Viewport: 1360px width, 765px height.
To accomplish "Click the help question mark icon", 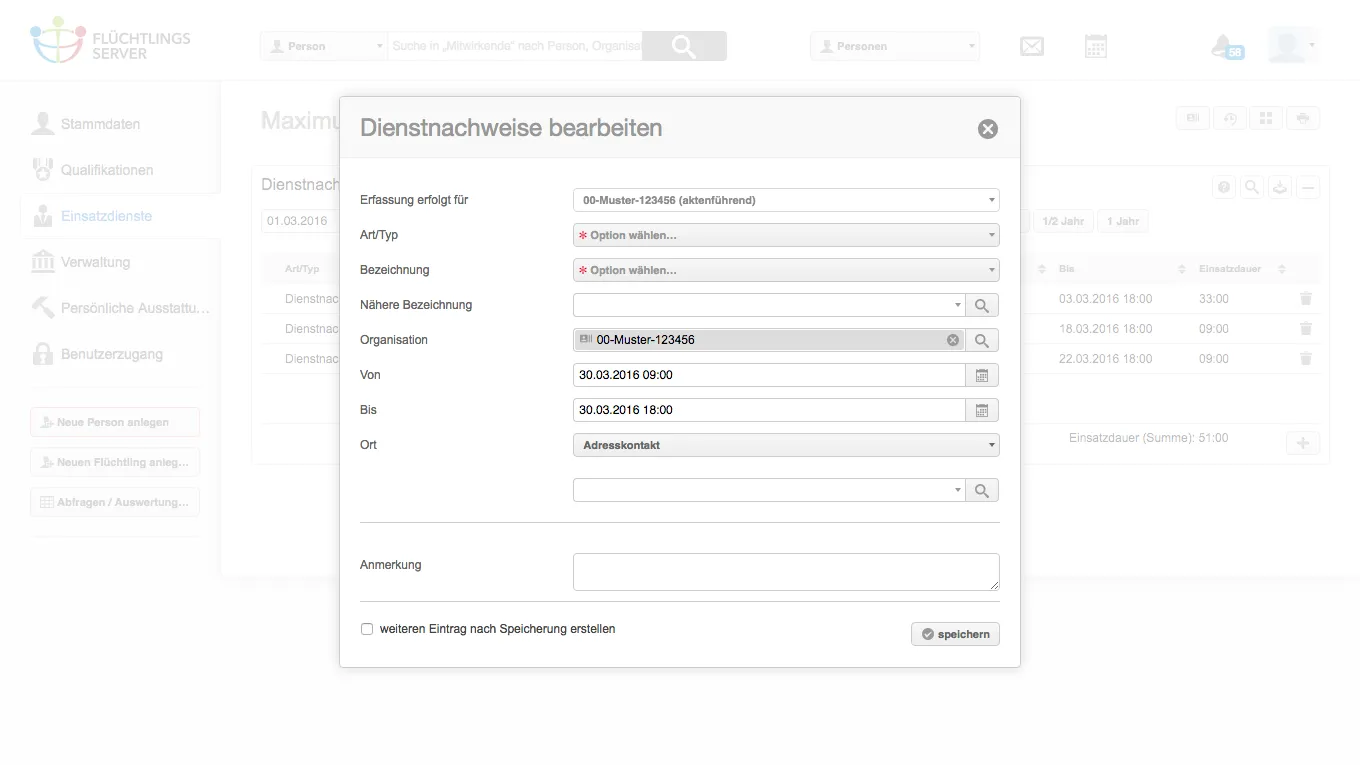I will coord(1224,187).
